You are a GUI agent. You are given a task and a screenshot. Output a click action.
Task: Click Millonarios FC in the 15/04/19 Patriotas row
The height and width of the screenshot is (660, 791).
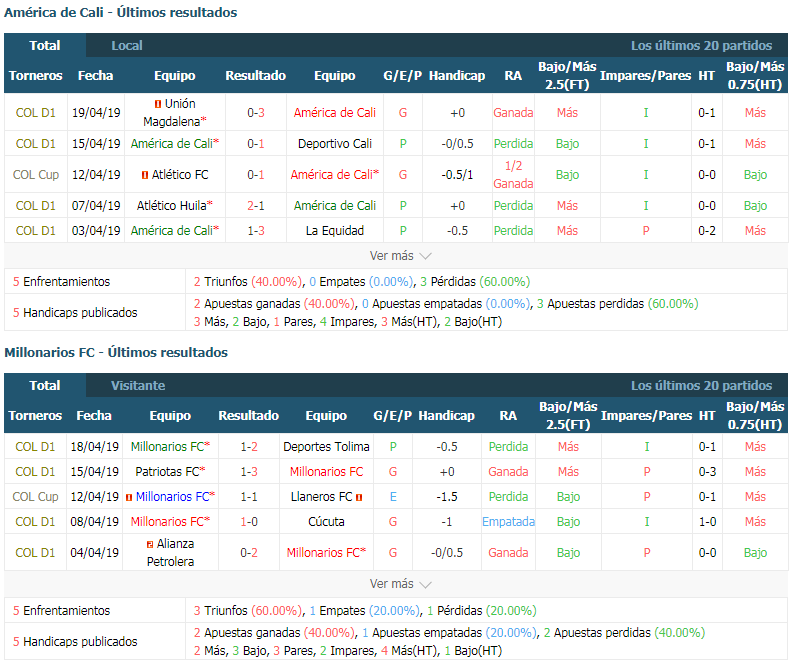(326, 472)
